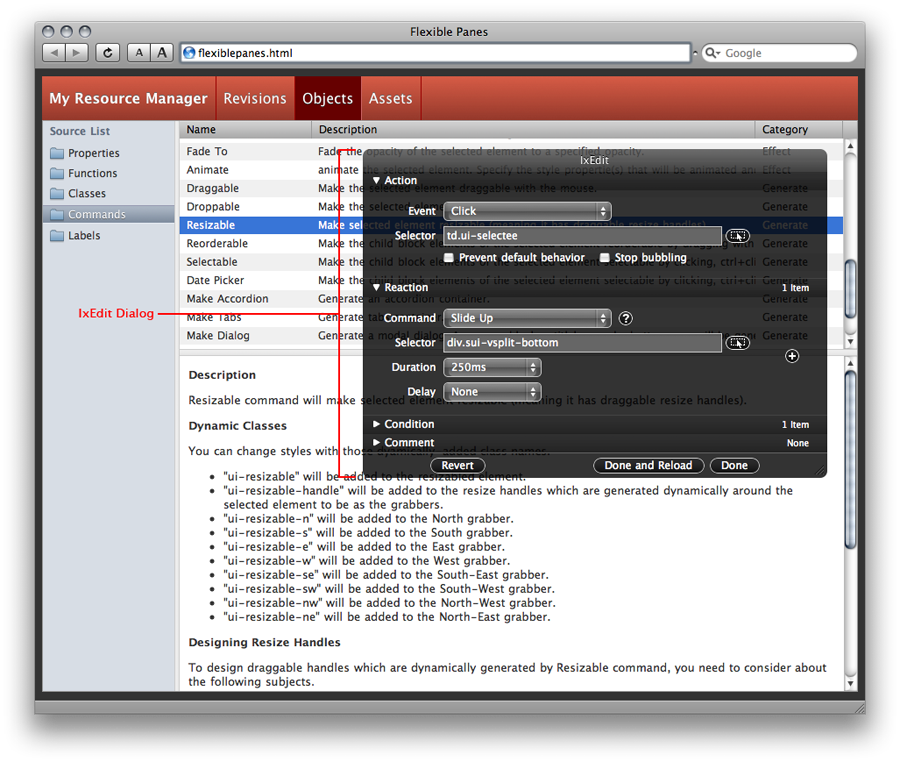Reload the page with the refresh button
The image size is (900, 762).
tap(108, 53)
